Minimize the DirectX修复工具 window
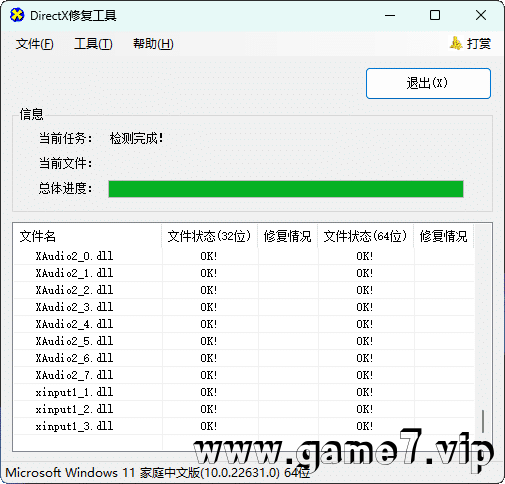Viewport: 505px width, 484px height. 390,15
